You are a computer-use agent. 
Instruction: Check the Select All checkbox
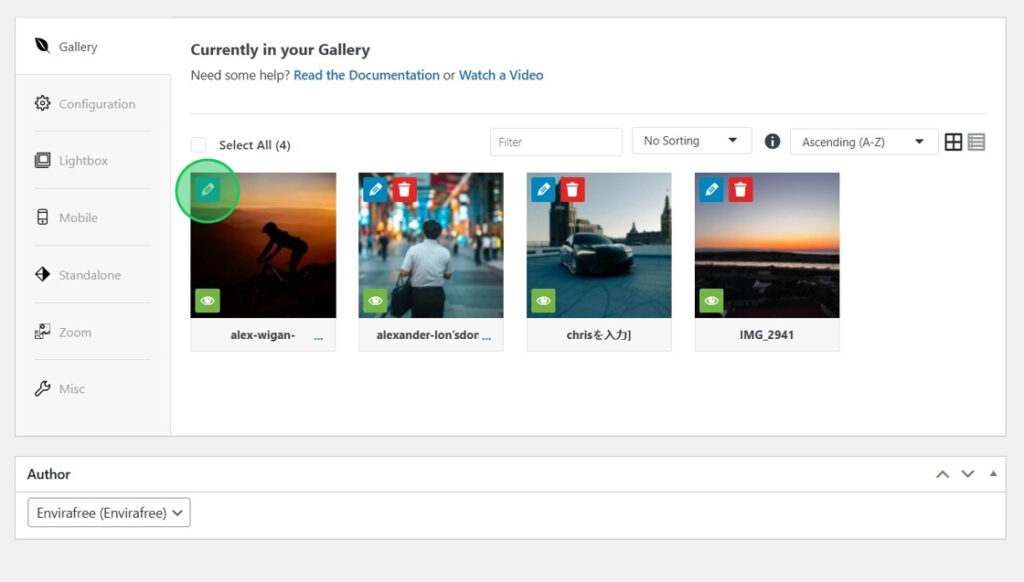pyautogui.click(x=198, y=145)
